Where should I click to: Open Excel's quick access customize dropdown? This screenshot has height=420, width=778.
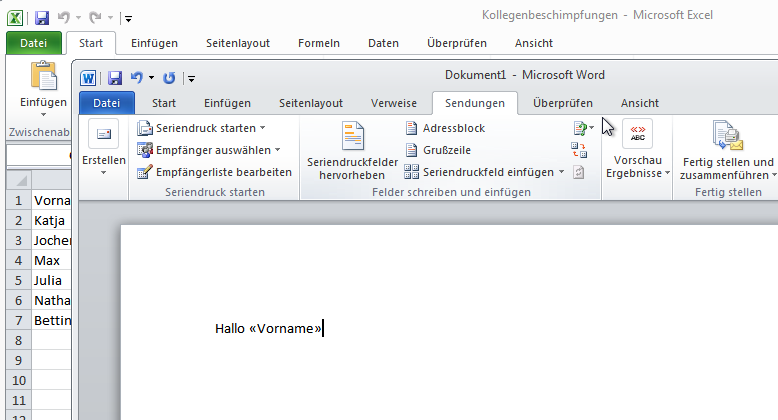[x=129, y=19]
